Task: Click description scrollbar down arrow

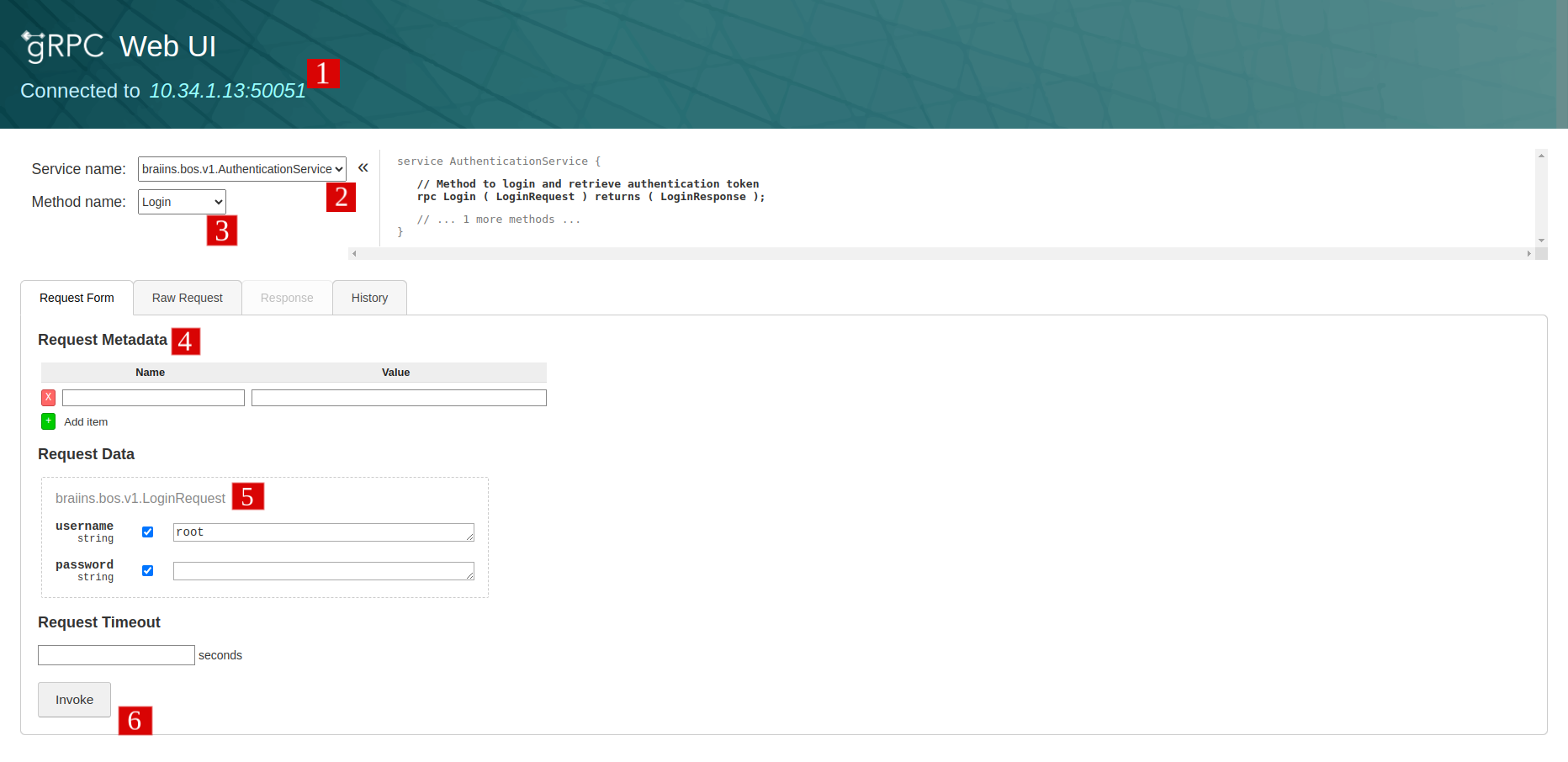Action: [x=1541, y=241]
